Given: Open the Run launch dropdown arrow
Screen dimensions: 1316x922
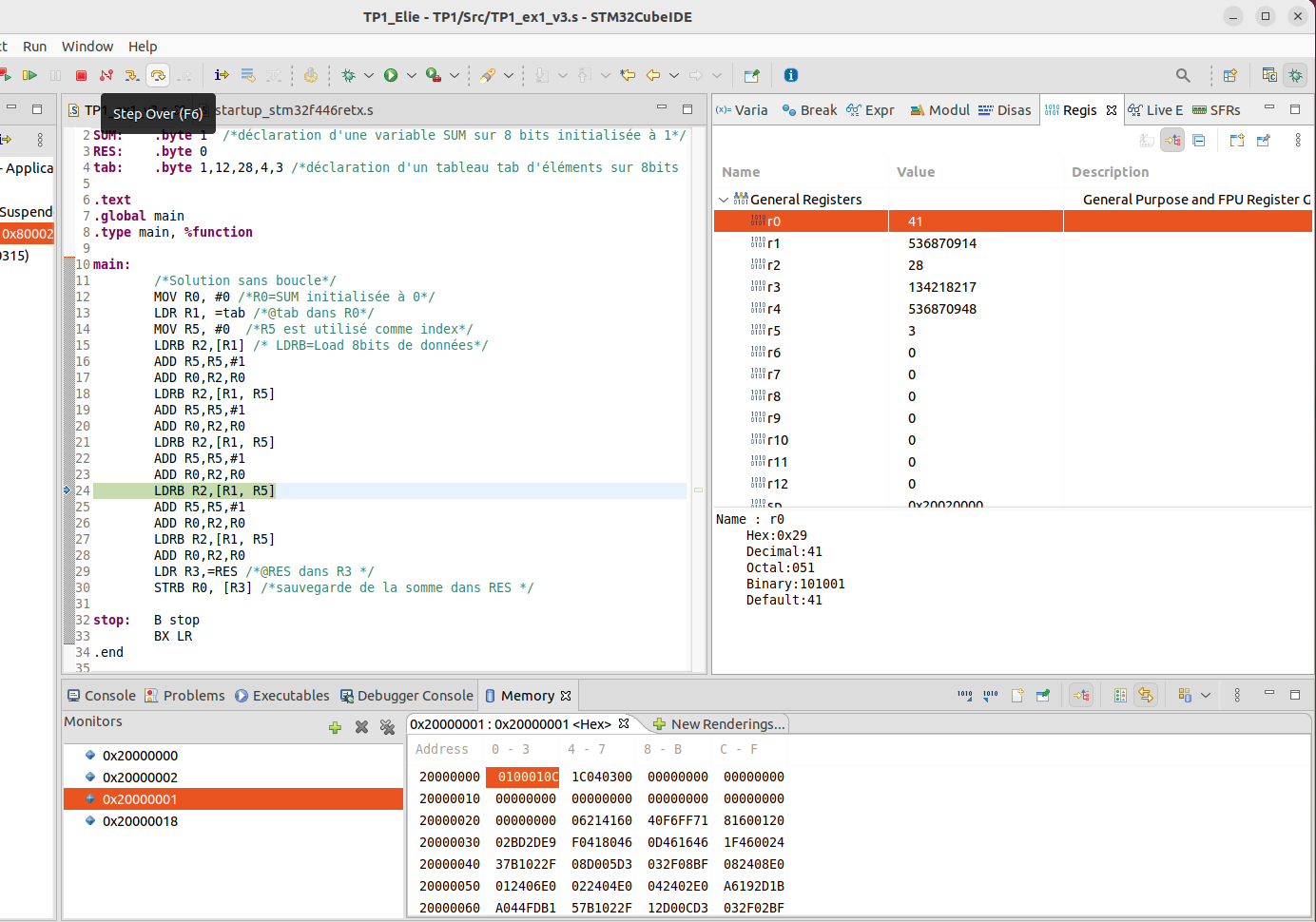Looking at the screenshot, I should (412, 75).
